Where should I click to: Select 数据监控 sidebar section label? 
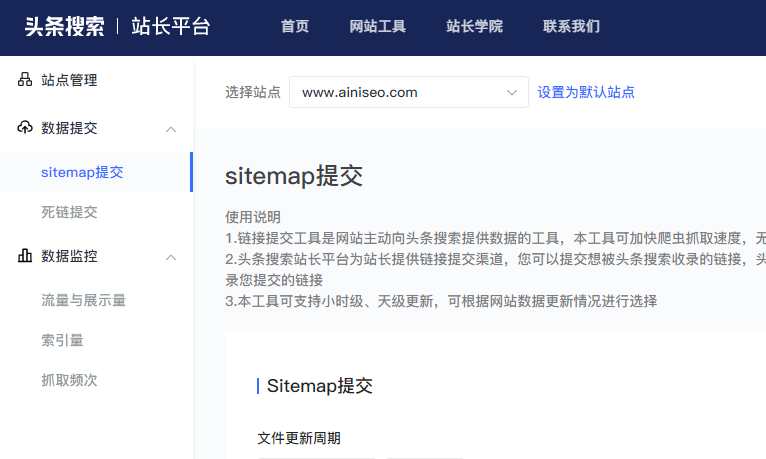click(x=69, y=256)
